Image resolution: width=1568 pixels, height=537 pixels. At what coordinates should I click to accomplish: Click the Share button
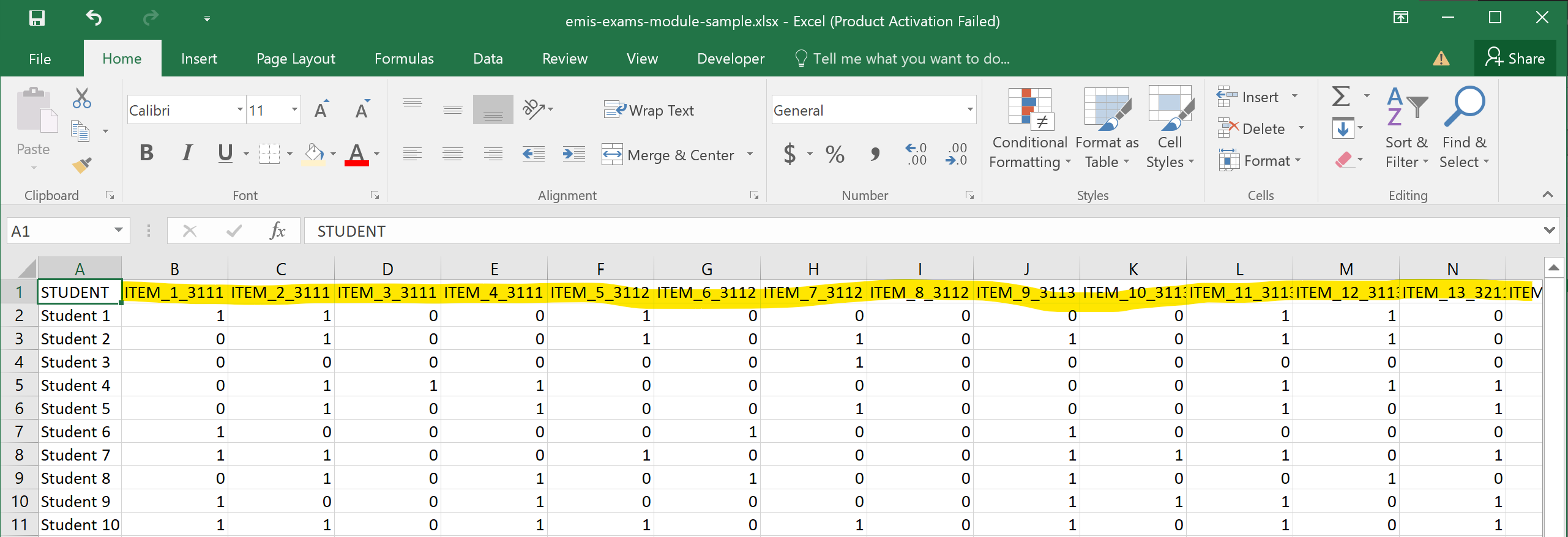click(x=1515, y=59)
